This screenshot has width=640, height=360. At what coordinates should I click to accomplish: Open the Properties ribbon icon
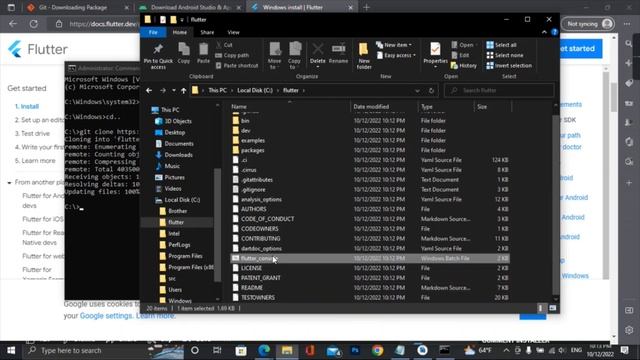pyautogui.click(x=436, y=55)
